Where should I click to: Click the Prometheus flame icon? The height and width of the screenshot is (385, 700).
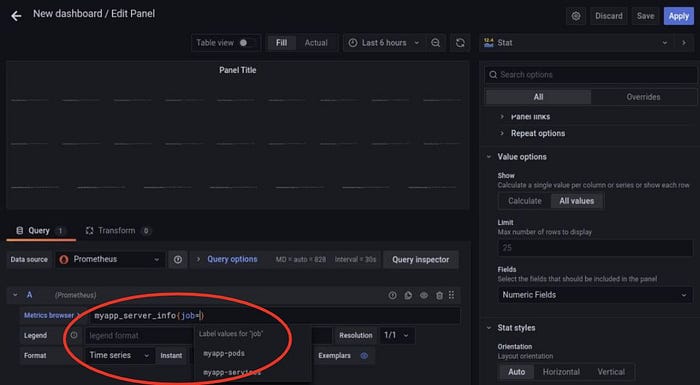[x=64, y=259]
